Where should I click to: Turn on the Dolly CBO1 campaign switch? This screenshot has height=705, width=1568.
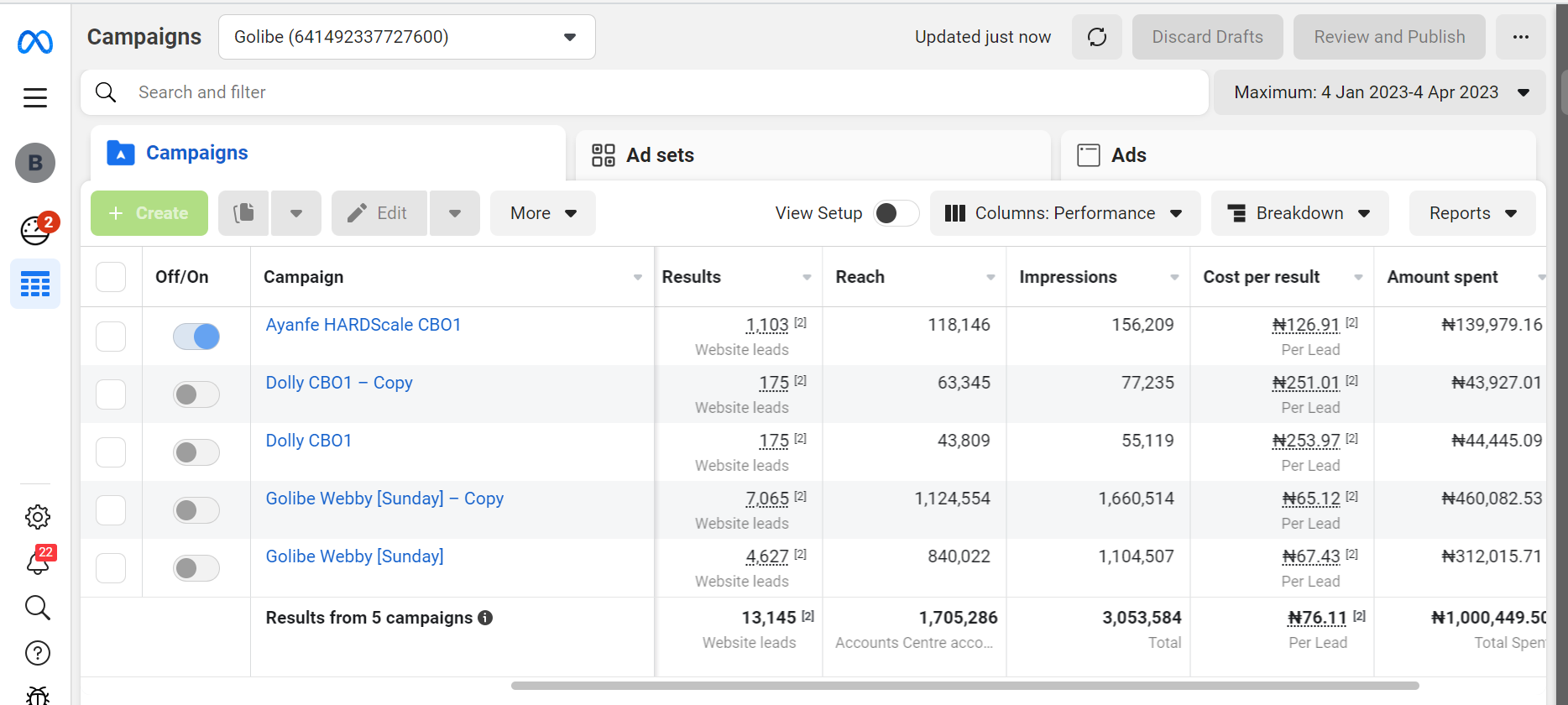[x=196, y=452]
